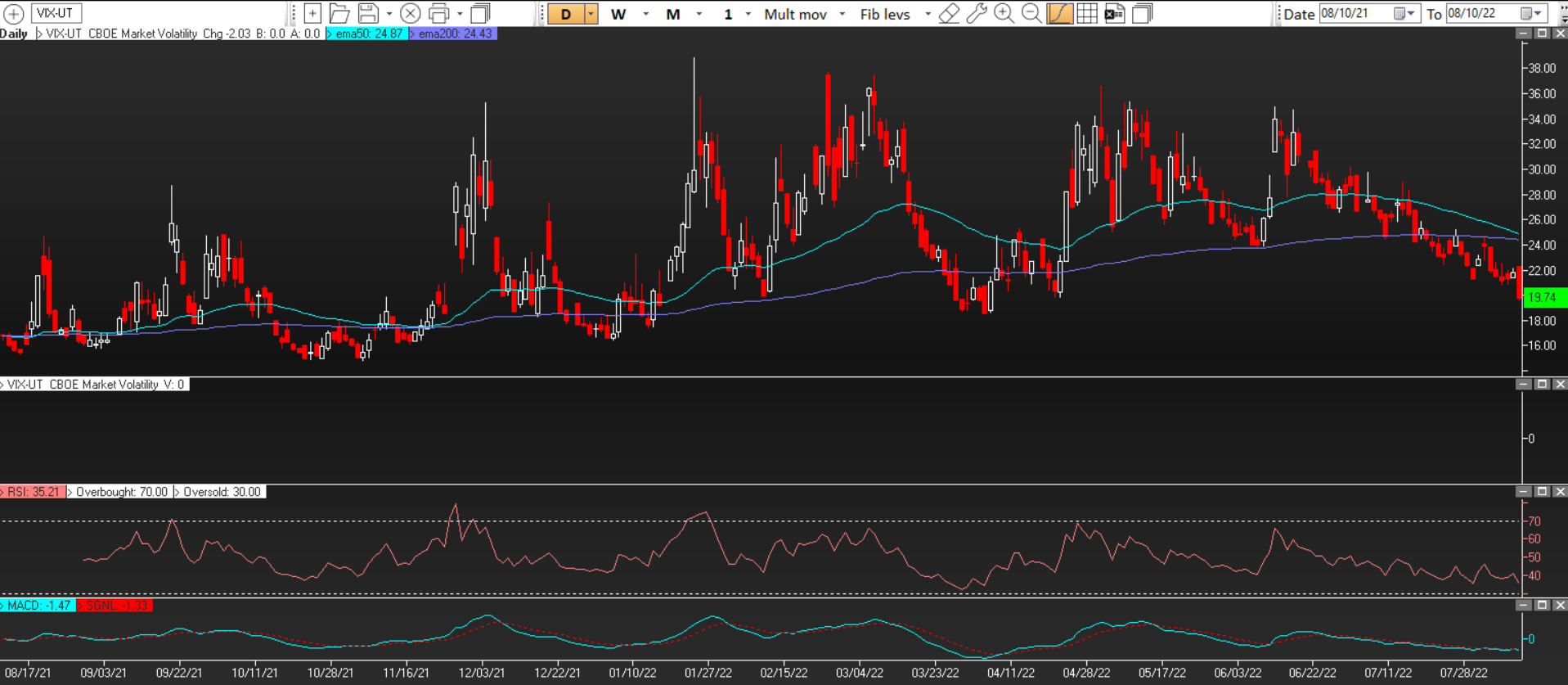Click the ema200: 24.43 indicator label
Screen dimensions: 1568x685
pos(452,34)
